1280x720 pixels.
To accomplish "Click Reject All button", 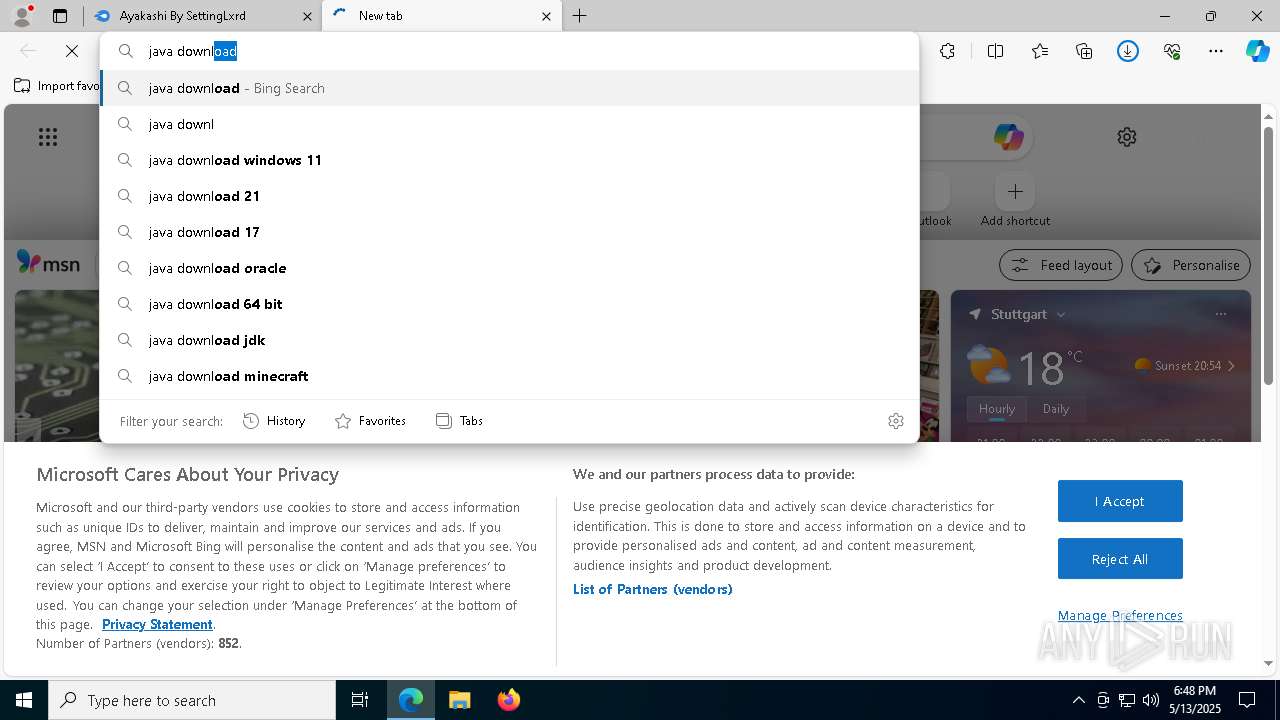I will (1120, 559).
